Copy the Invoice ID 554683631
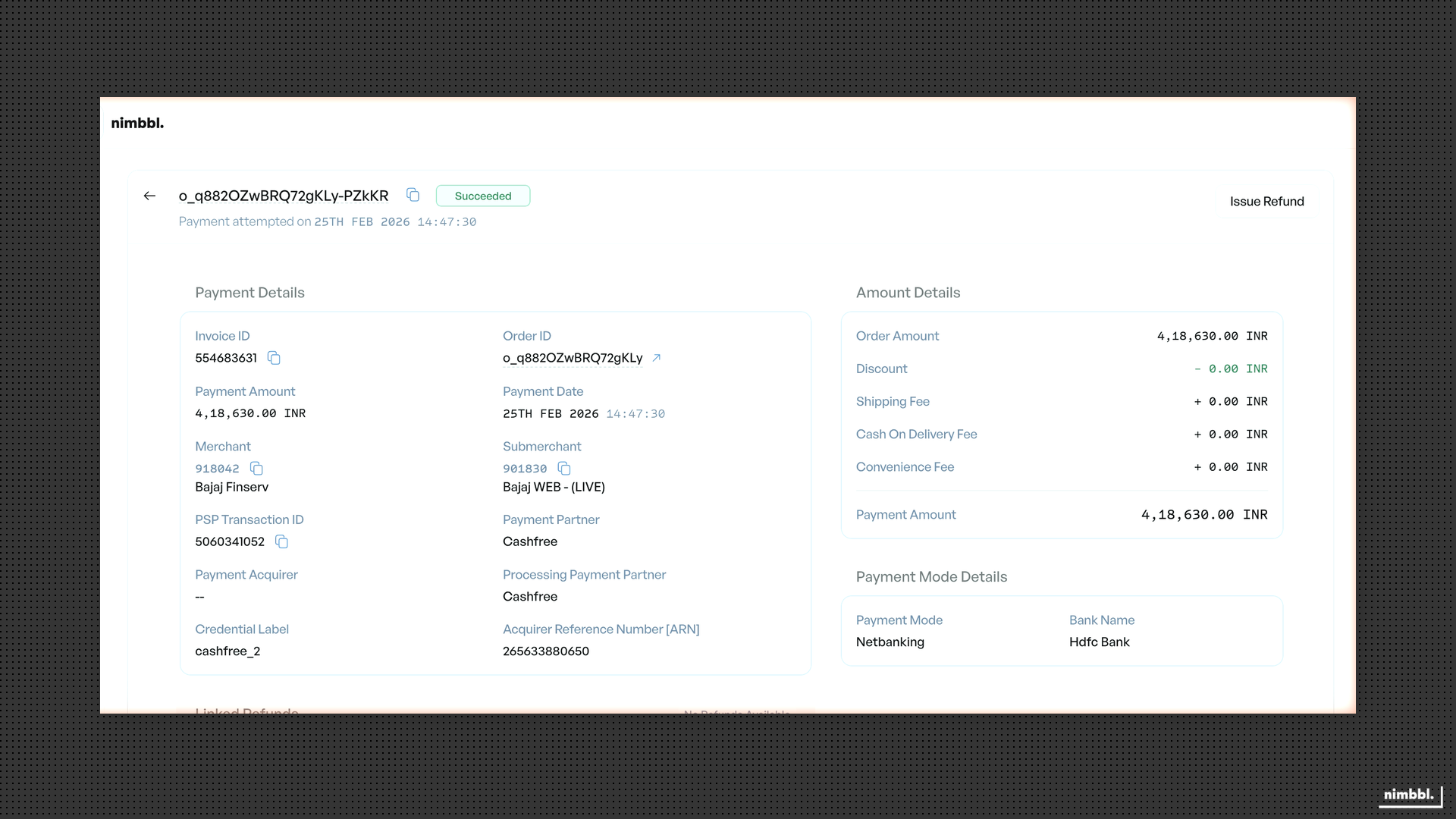The image size is (1456, 819). pos(274,358)
